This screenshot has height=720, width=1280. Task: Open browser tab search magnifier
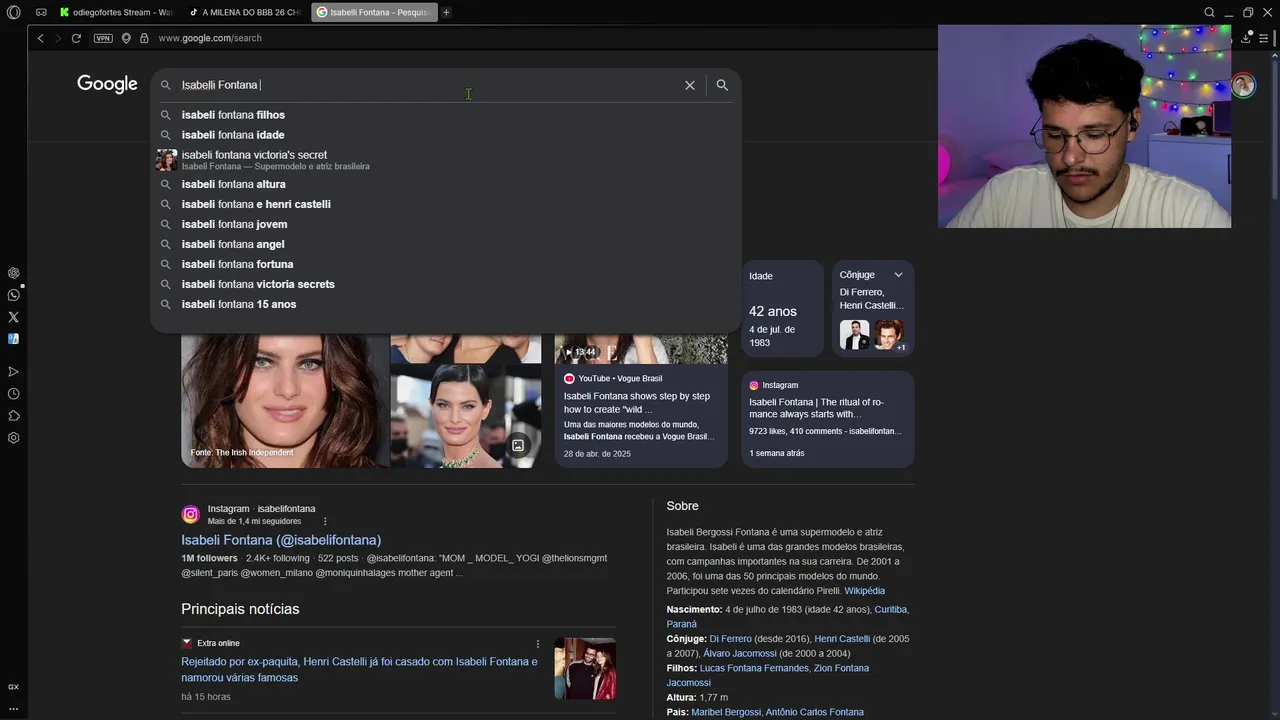[x=1209, y=12]
